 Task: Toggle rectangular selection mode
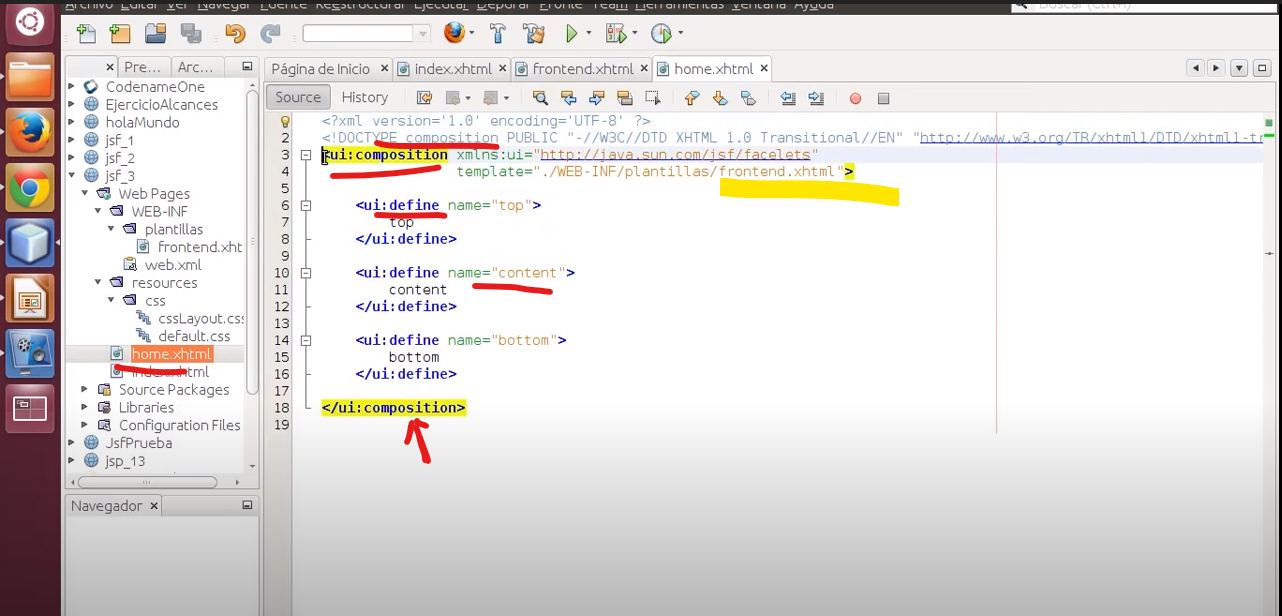point(653,98)
